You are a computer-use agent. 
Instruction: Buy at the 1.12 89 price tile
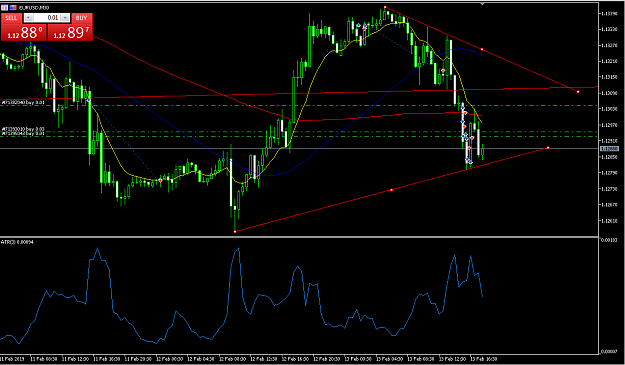point(71,32)
